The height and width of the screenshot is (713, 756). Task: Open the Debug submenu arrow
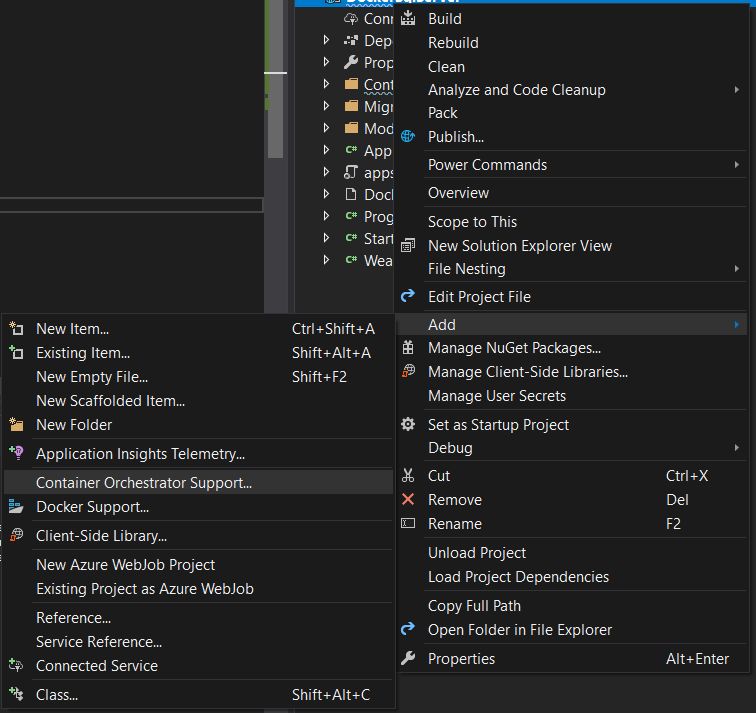(x=737, y=448)
